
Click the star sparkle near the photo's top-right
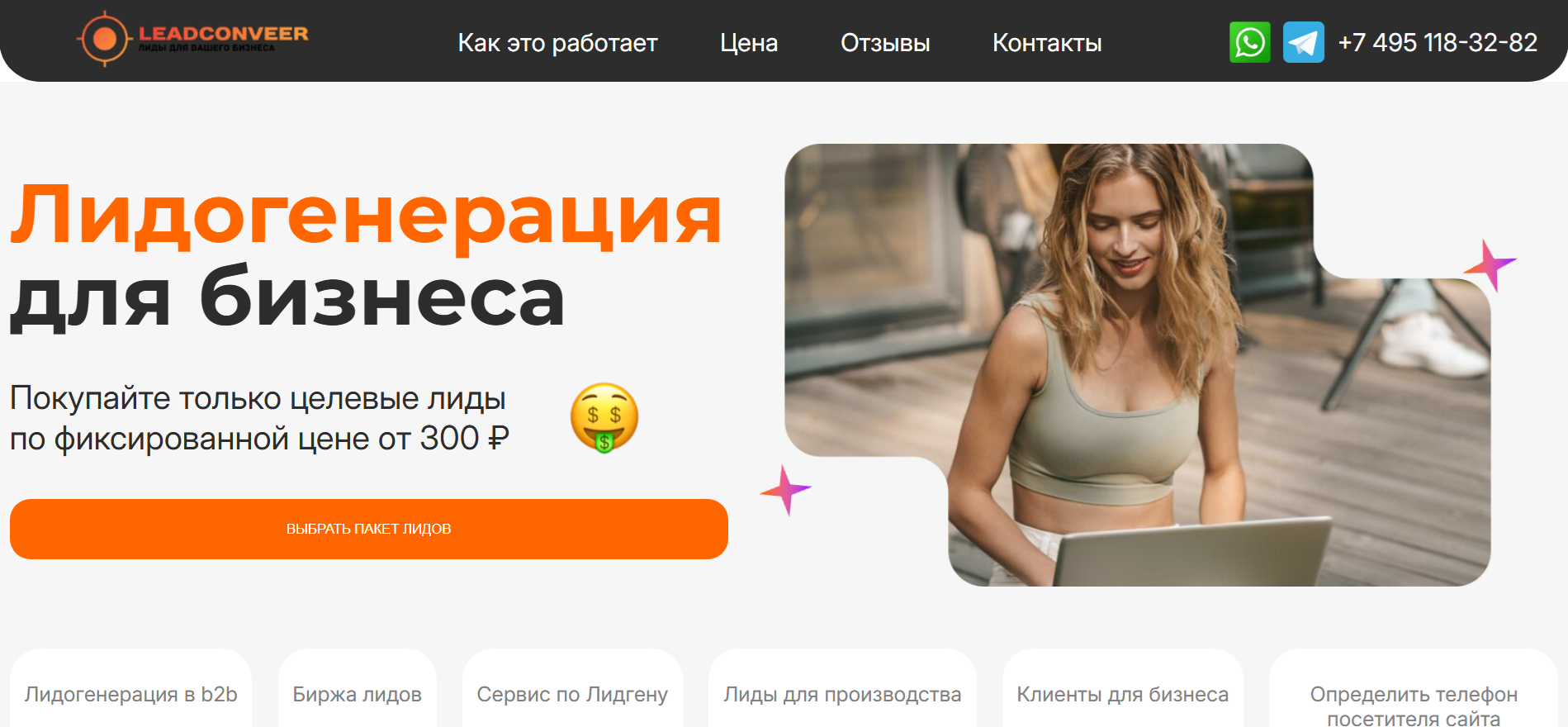pos(1490,265)
